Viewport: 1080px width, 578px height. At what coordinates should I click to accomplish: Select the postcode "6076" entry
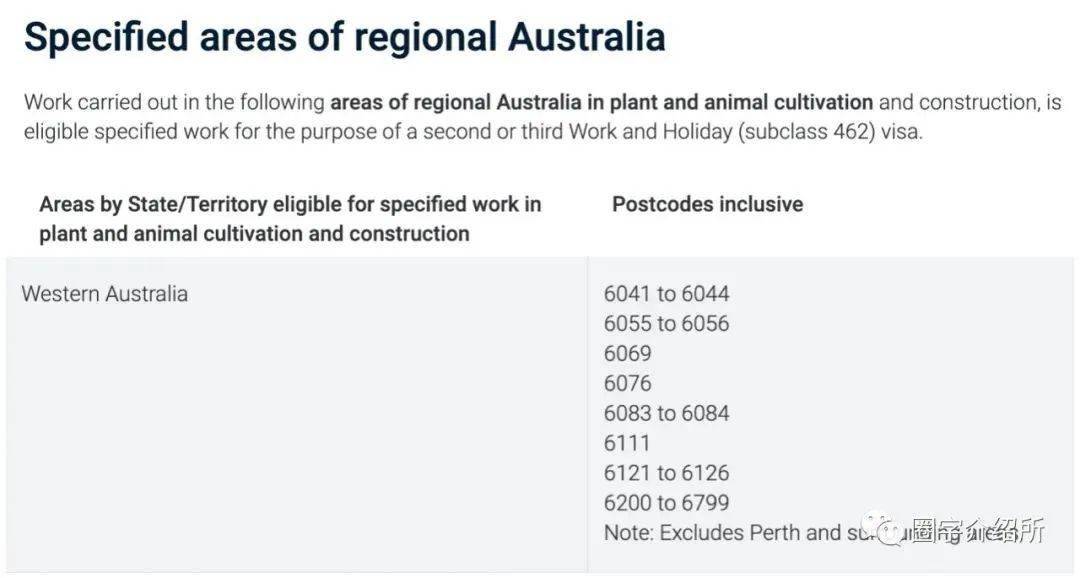tap(627, 383)
